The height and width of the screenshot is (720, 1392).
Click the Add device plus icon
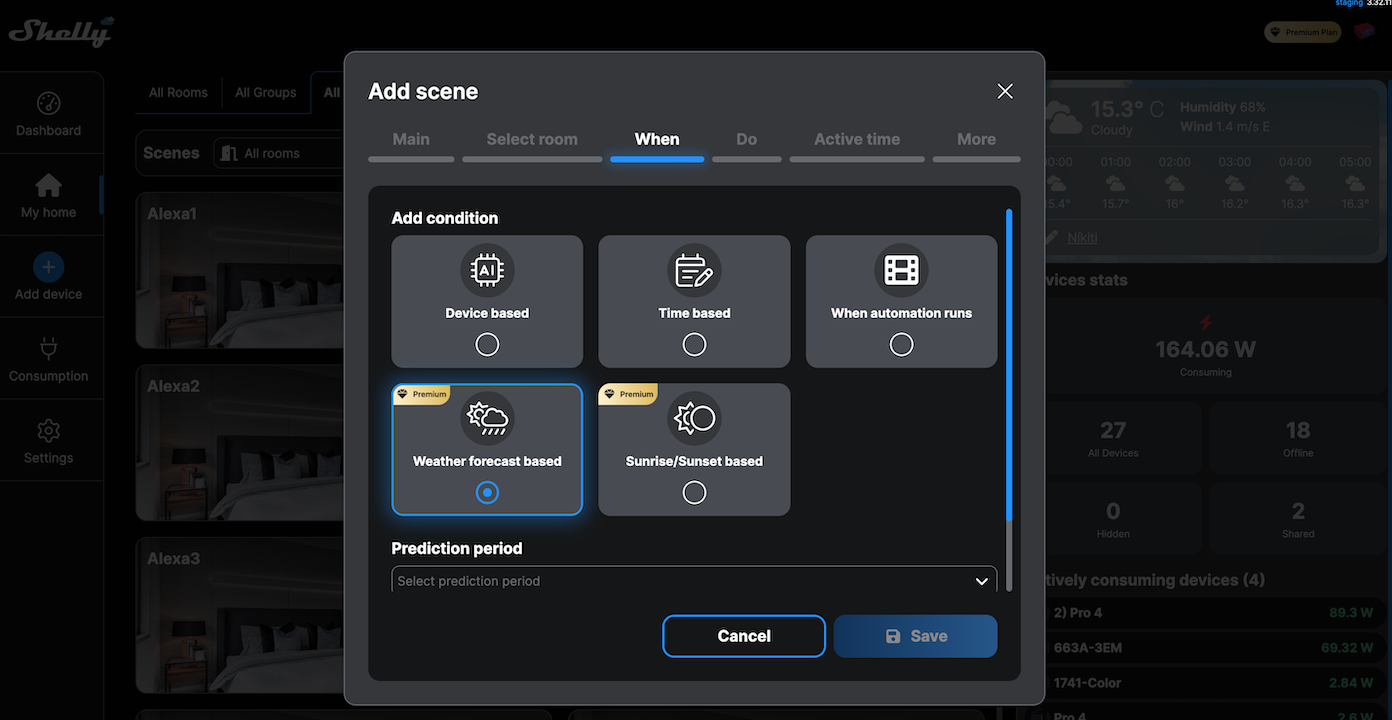48,267
